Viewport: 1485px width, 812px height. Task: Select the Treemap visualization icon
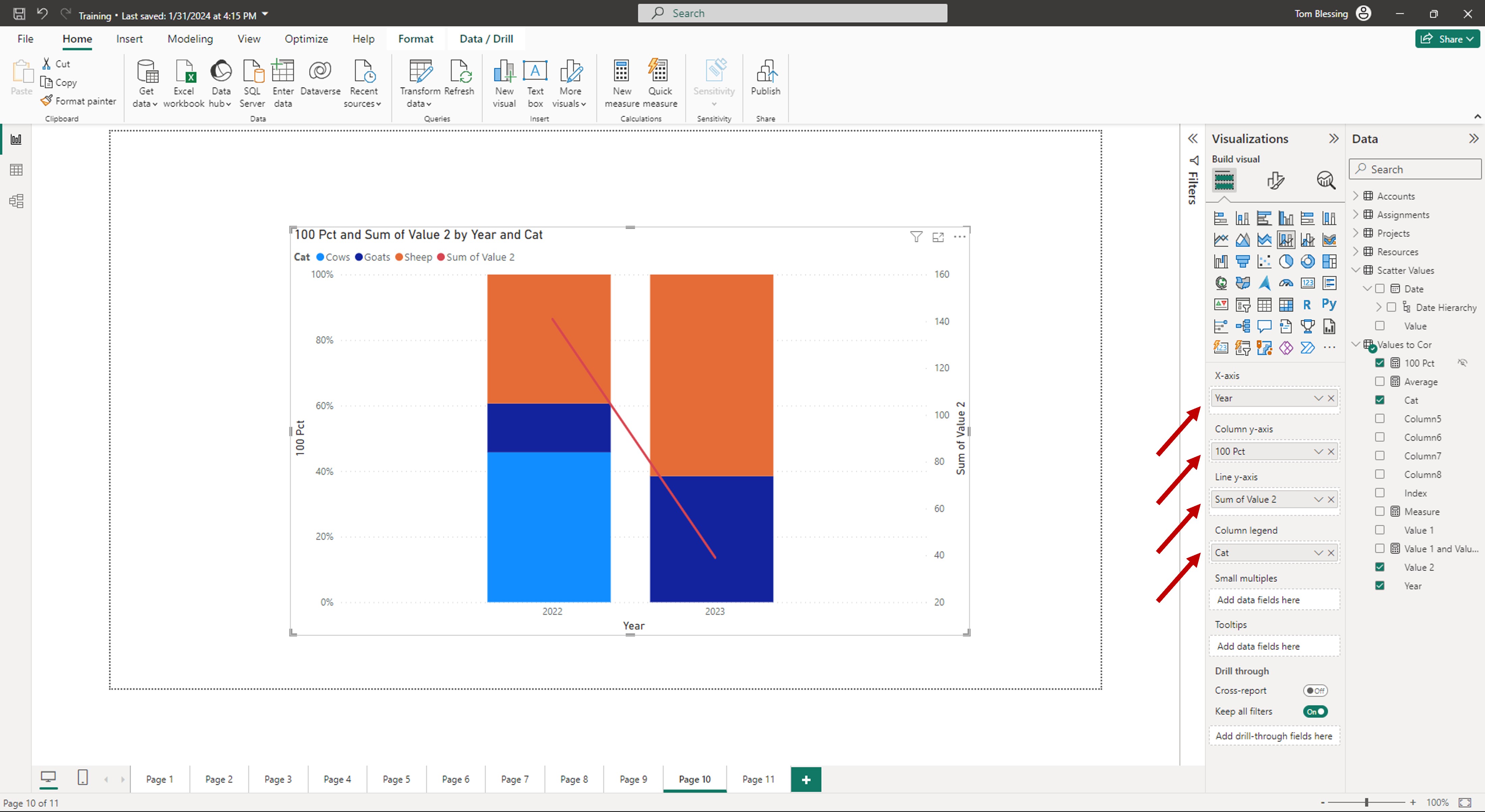tap(1330, 261)
